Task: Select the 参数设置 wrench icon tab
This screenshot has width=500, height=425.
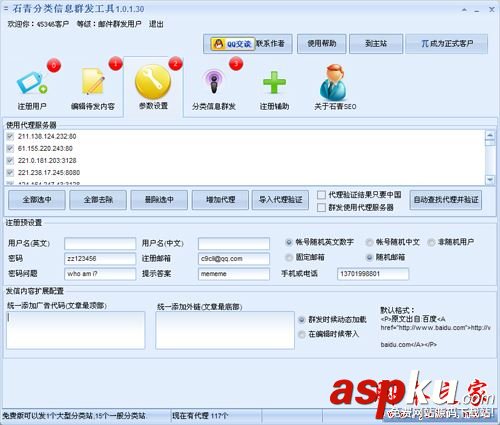Action: pos(153,87)
